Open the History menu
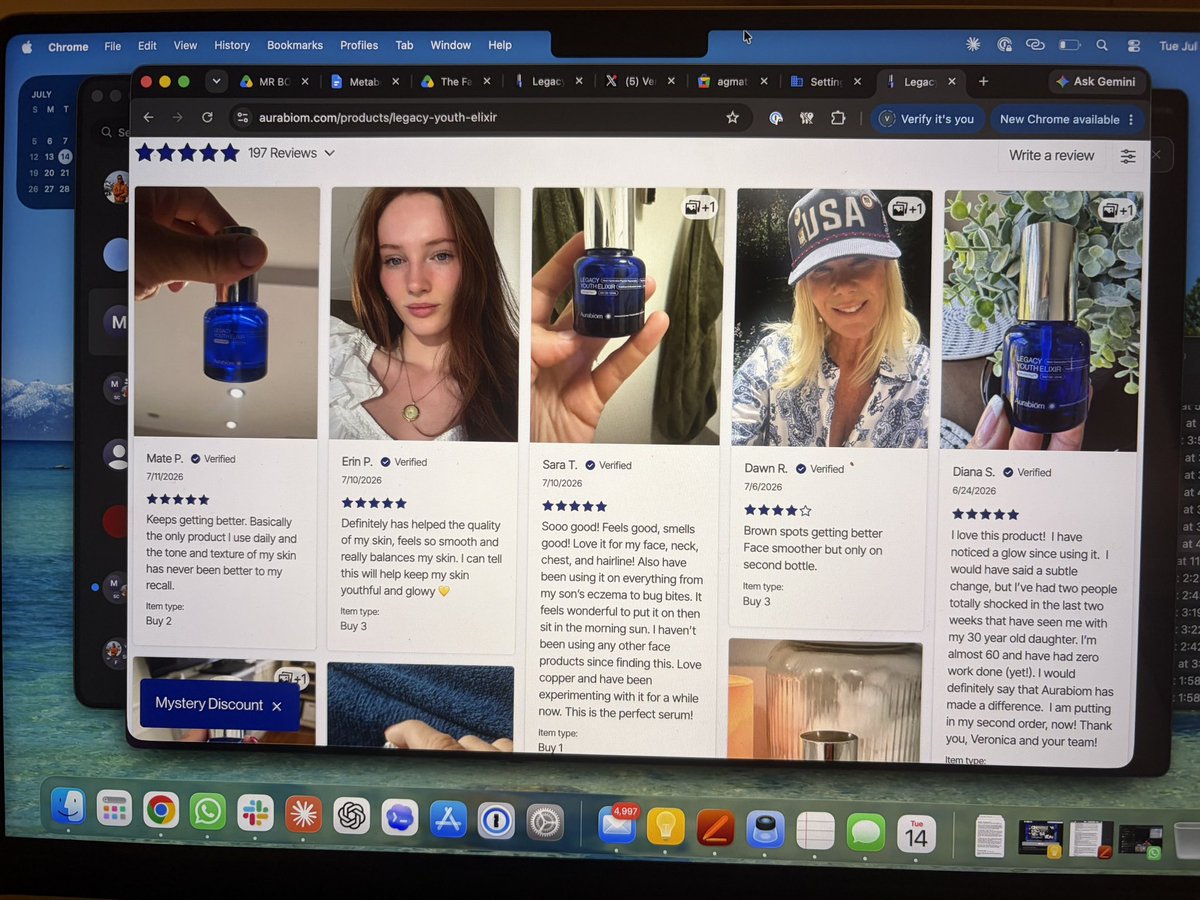 [x=232, y=45]
